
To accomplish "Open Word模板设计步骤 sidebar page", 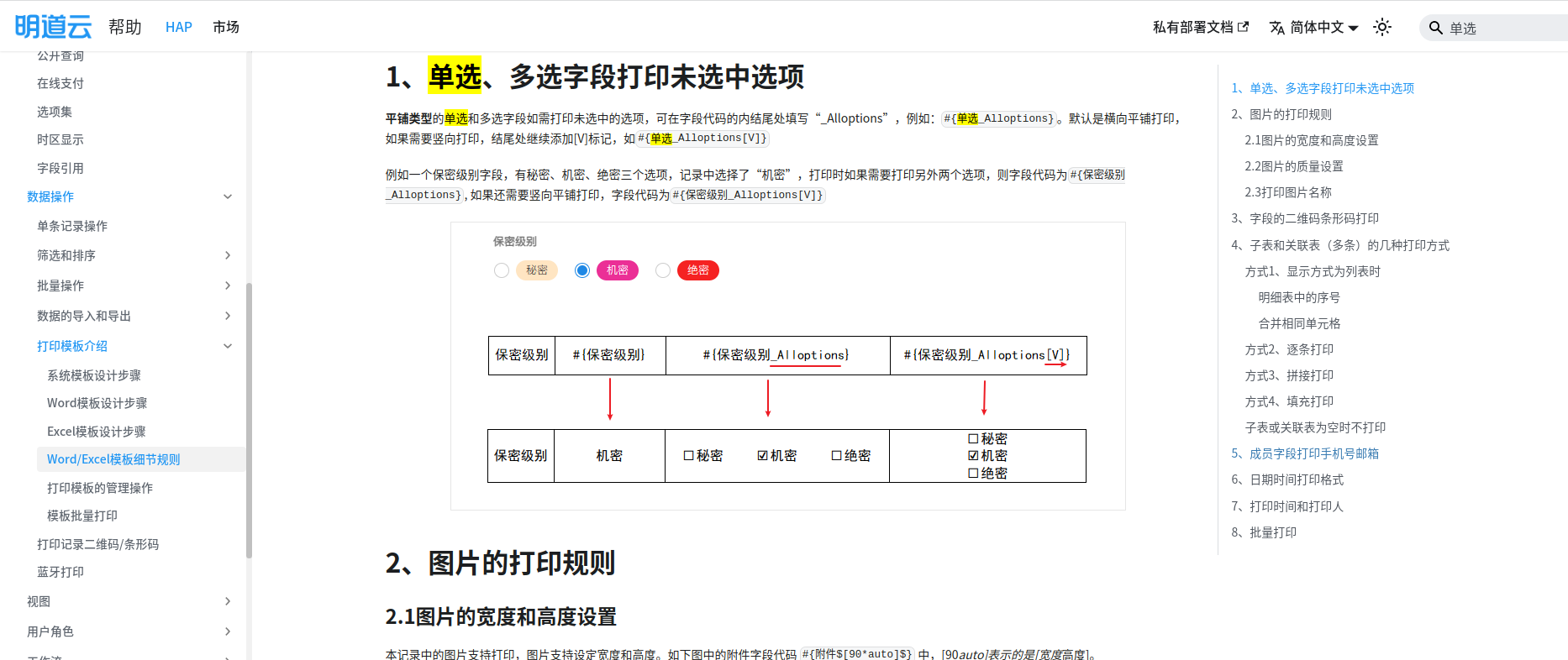I will tap(97, 403).
